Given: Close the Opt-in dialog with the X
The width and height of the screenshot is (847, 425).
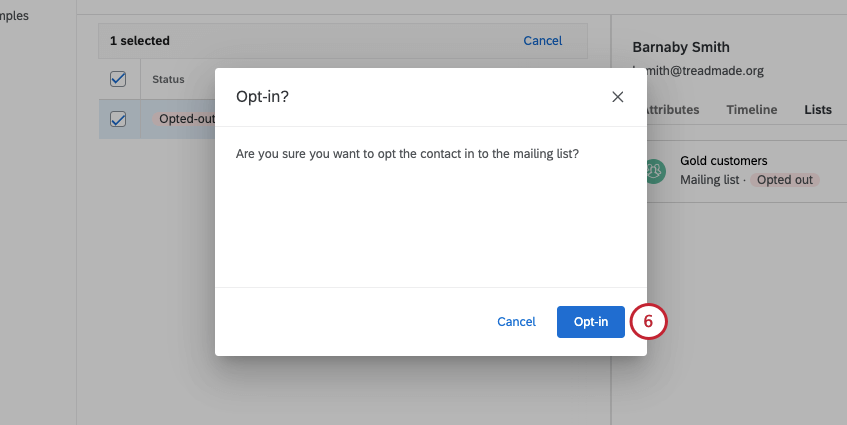Looking at the screenshot, I should click(618, 97).
